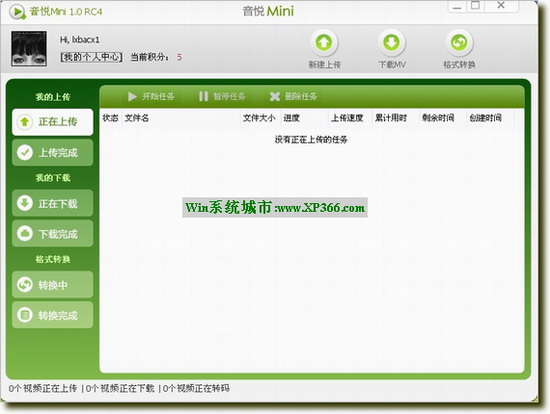Image resolution: width=550 pixels, height=414 pixels.
Task: Click the 上传速度 column header
Action: point(350,118)
